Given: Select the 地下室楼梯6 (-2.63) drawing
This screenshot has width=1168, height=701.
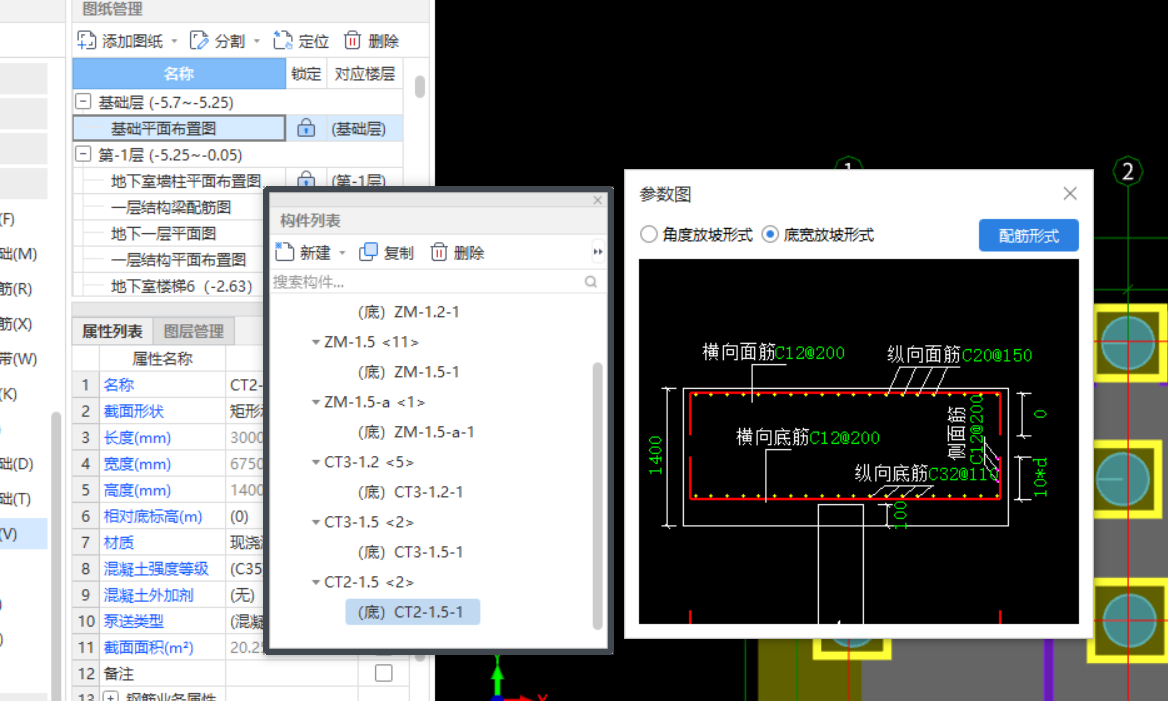Looking at the screenshot, I should click(x=181, y=285).
